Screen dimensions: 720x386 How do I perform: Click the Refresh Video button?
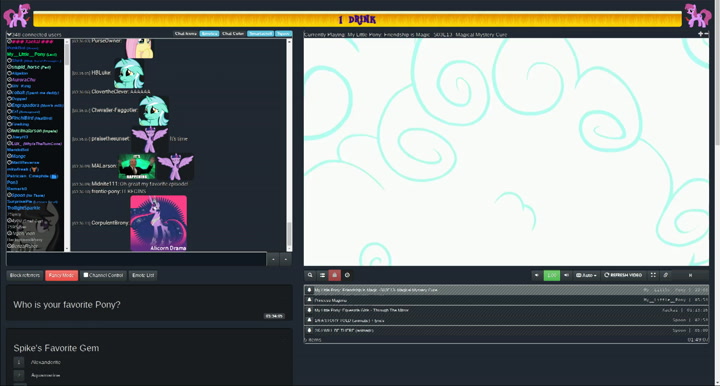[623, 275]
